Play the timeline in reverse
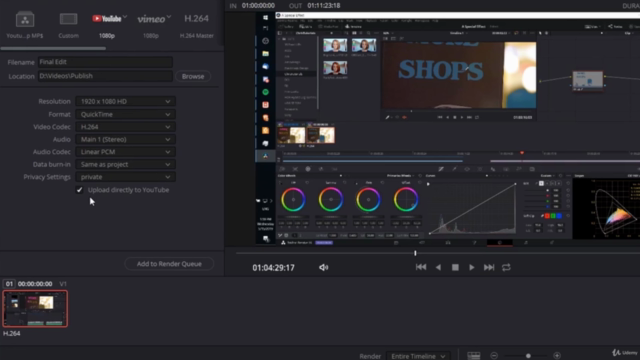Screen dimensions: 640x360 coord(438,267)
